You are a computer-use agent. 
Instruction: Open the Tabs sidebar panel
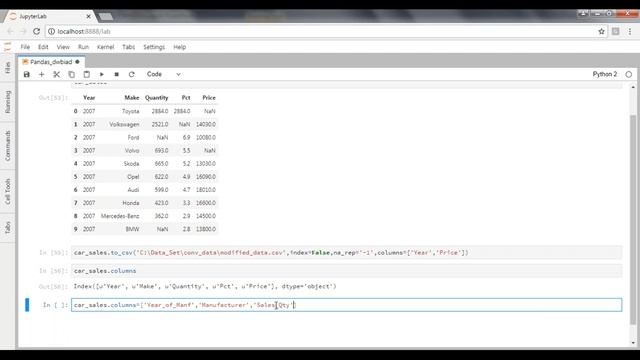coord(8,227)
